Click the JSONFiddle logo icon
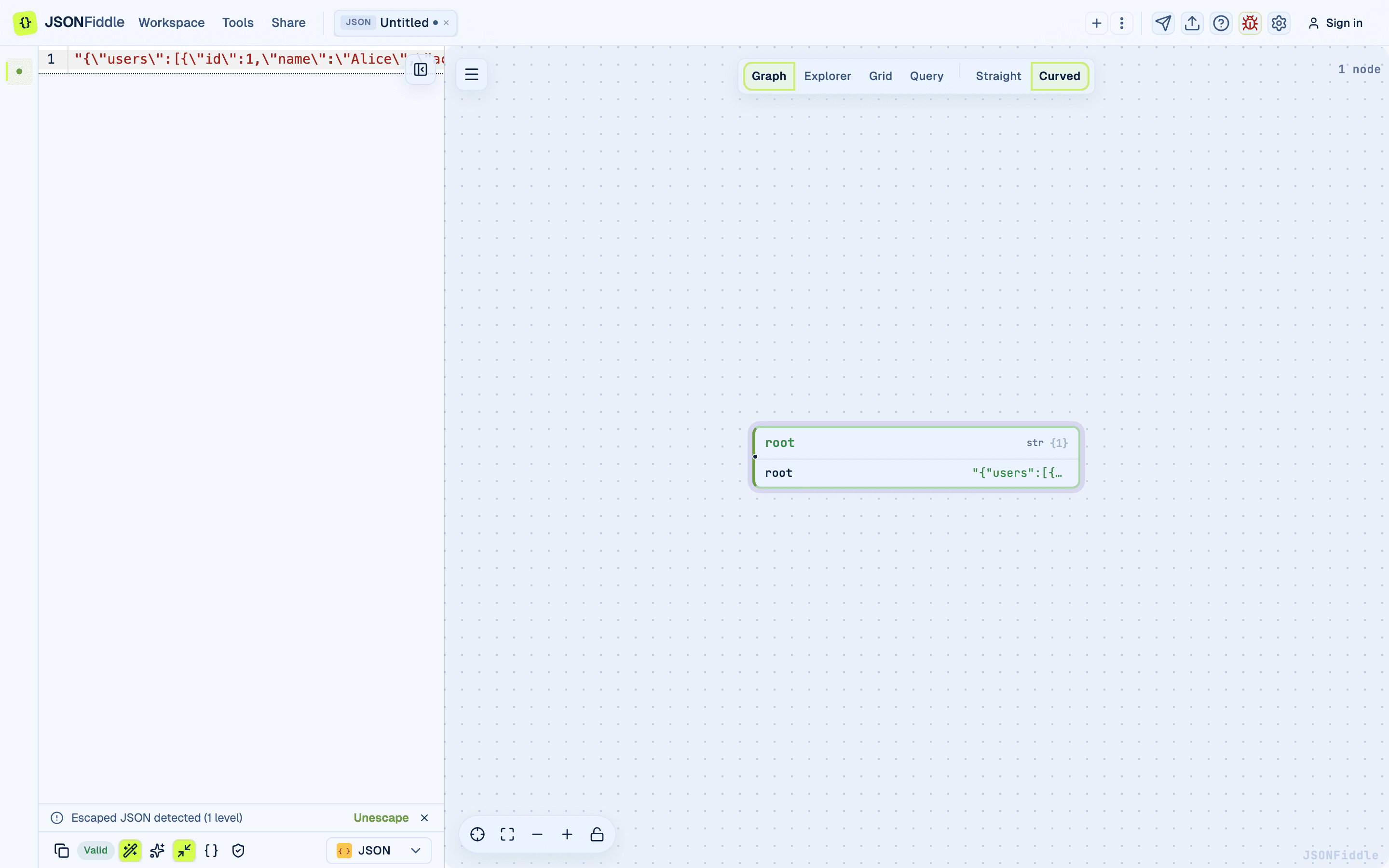Viewport: 1389px width, 868px height. [x=25, y=23]
